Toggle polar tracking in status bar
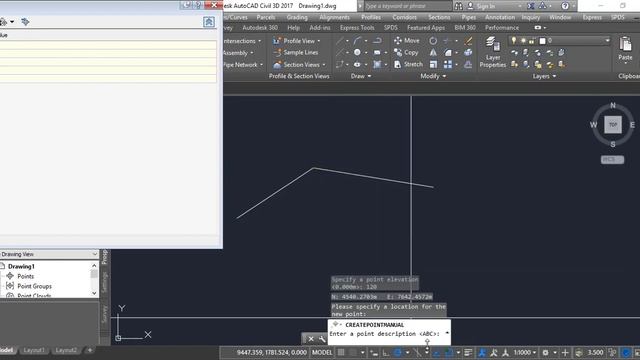640x360 pixels. [398, 352]
